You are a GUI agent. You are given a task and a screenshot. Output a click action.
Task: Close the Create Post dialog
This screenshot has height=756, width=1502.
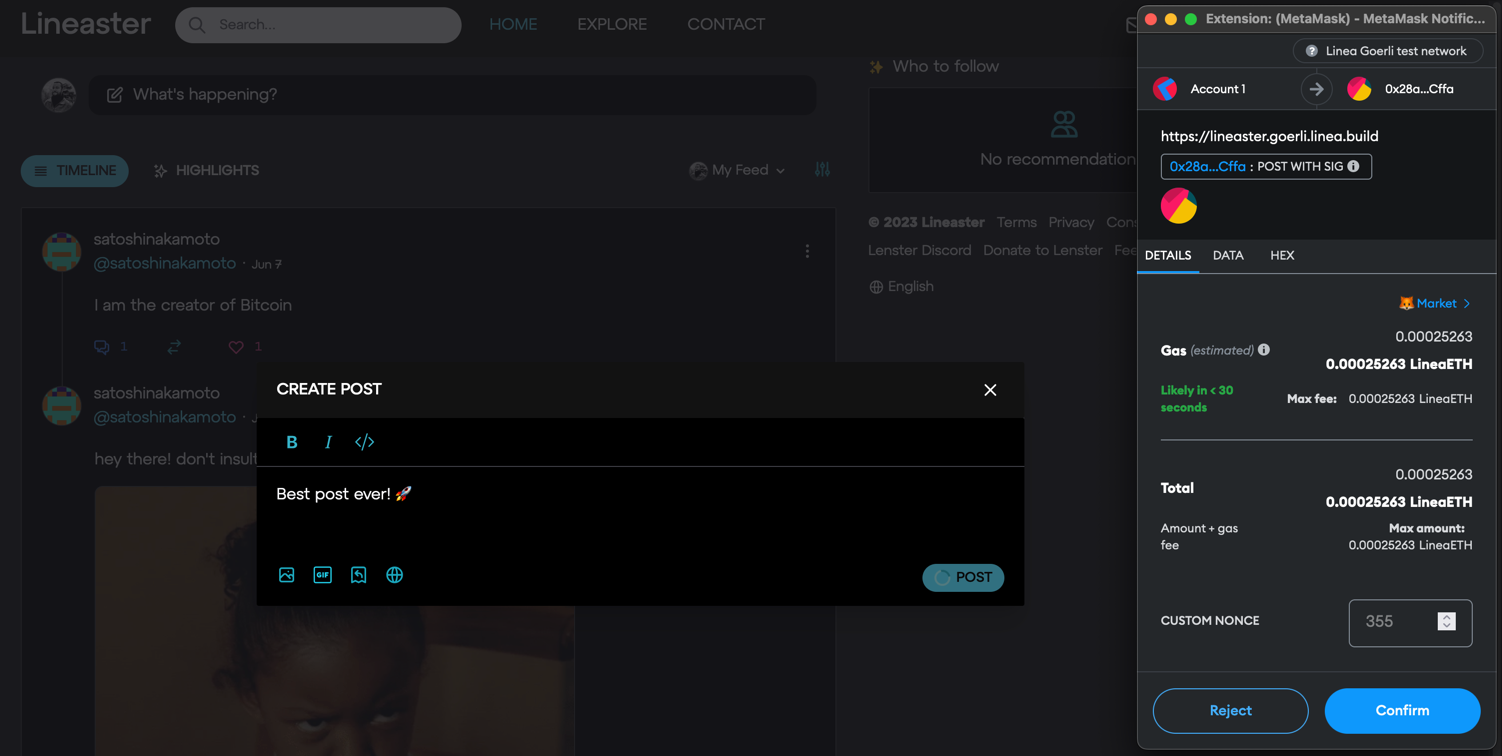pos(990,390)
